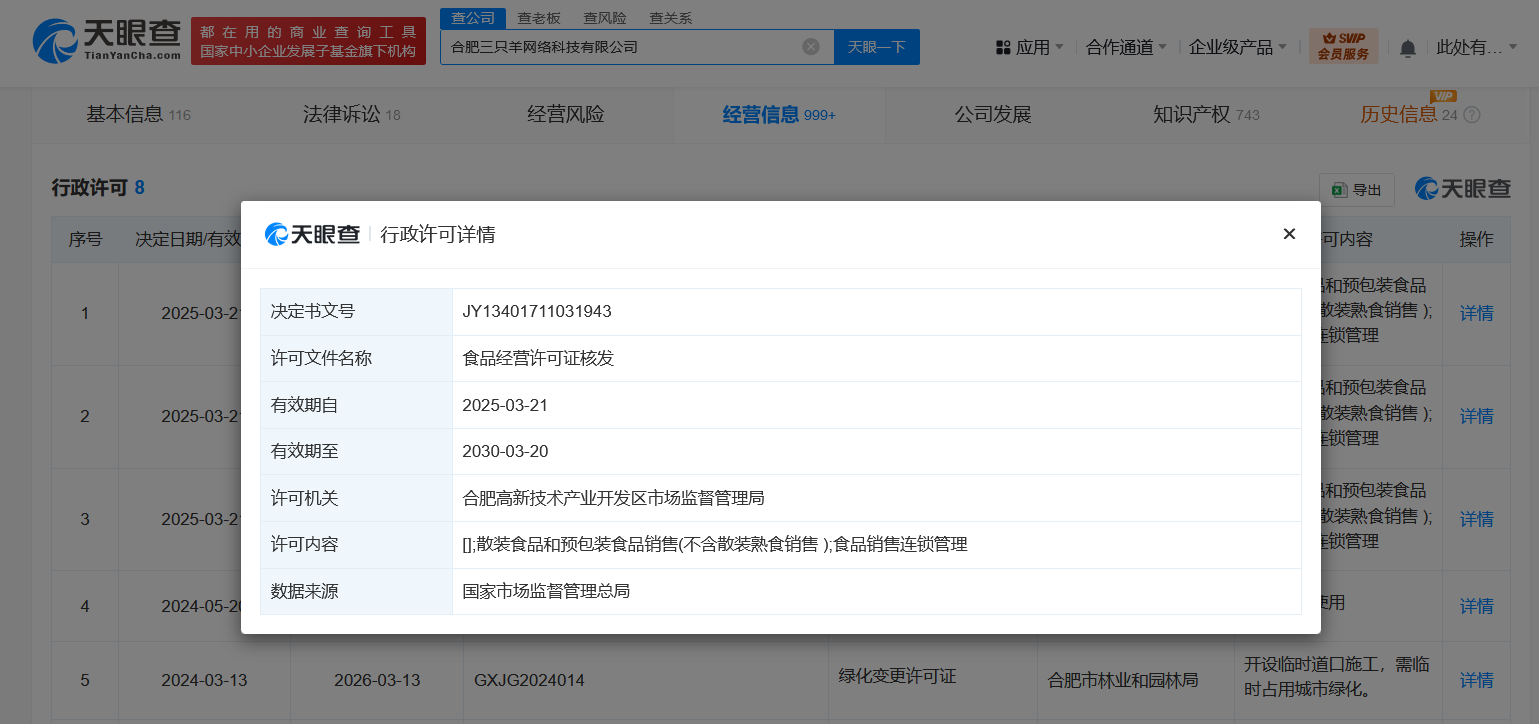
Task: Open the 公司发展 section tab
Action: 993,114
